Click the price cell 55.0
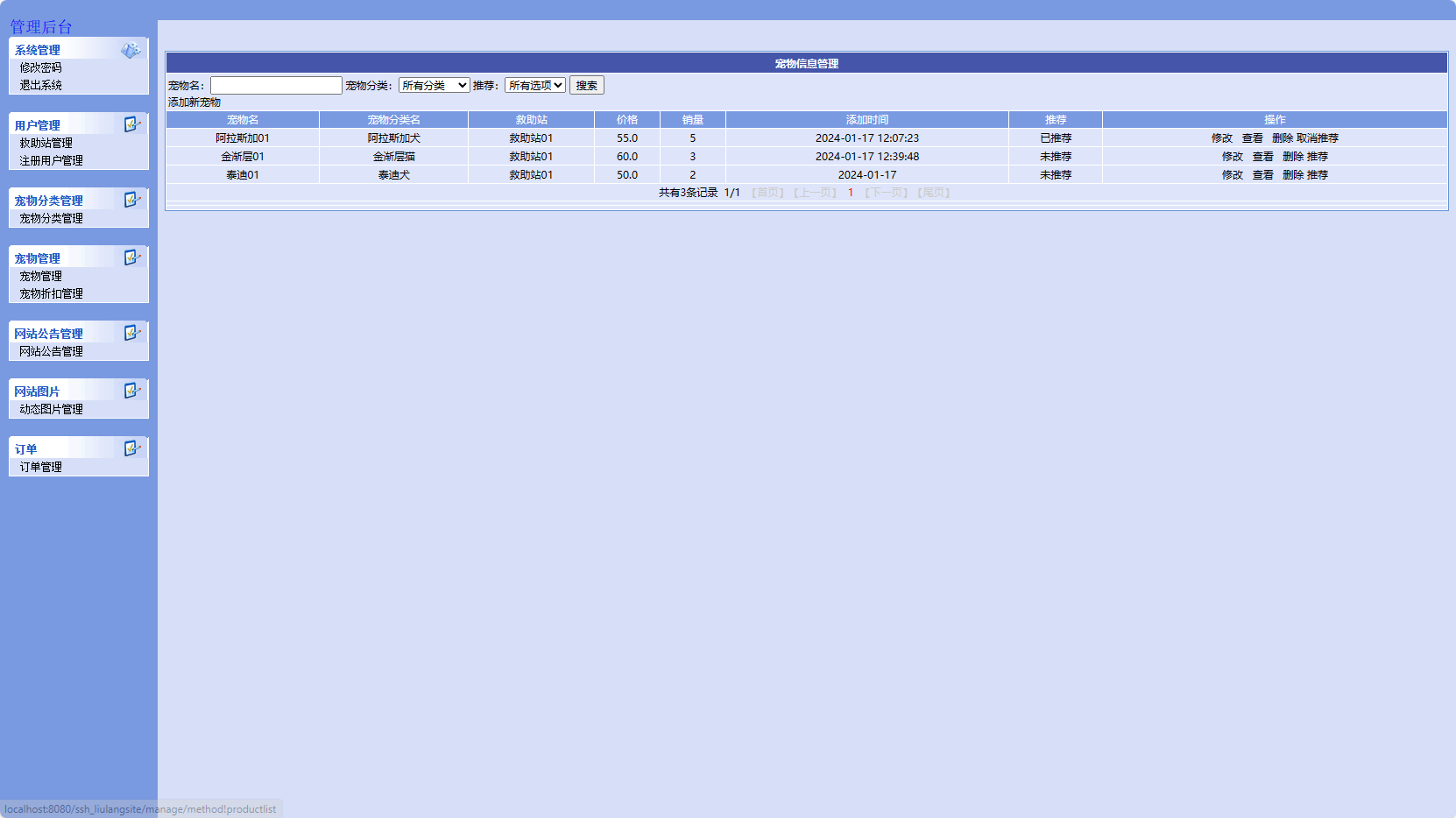The height and width of the screenshot is (818, 1456). click(627, 138)
